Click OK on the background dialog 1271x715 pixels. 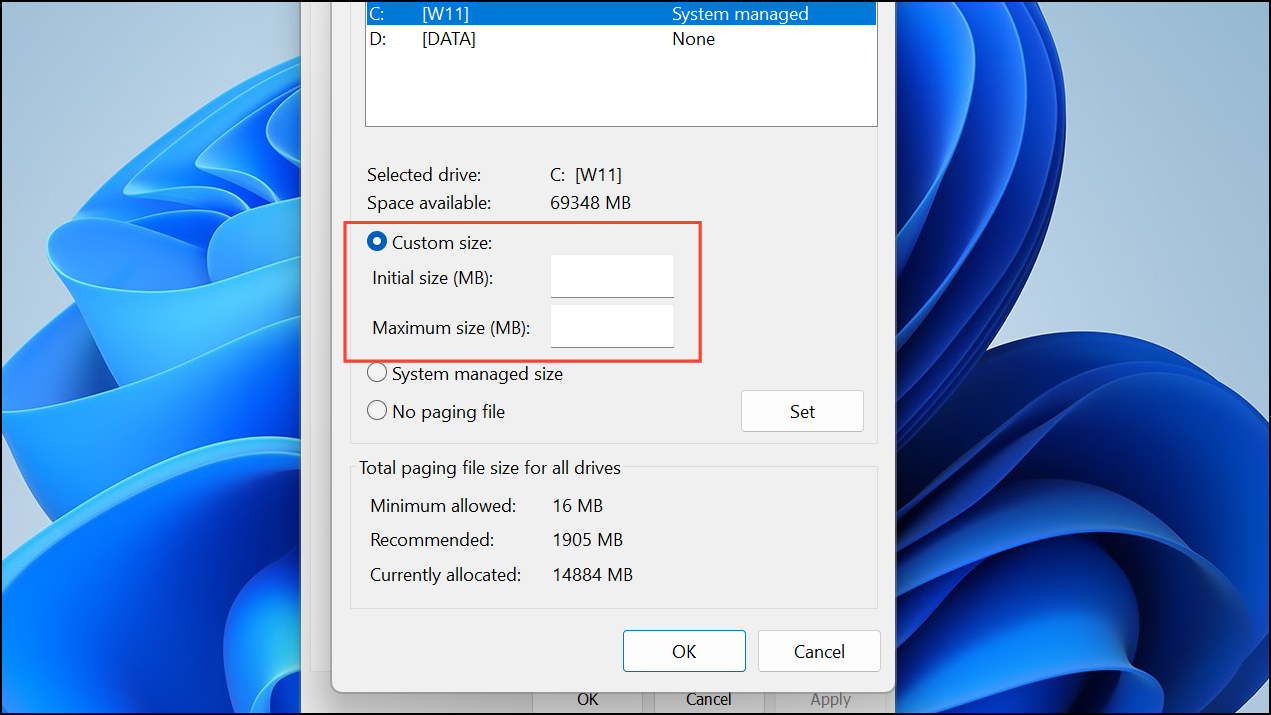click(587, 699)
